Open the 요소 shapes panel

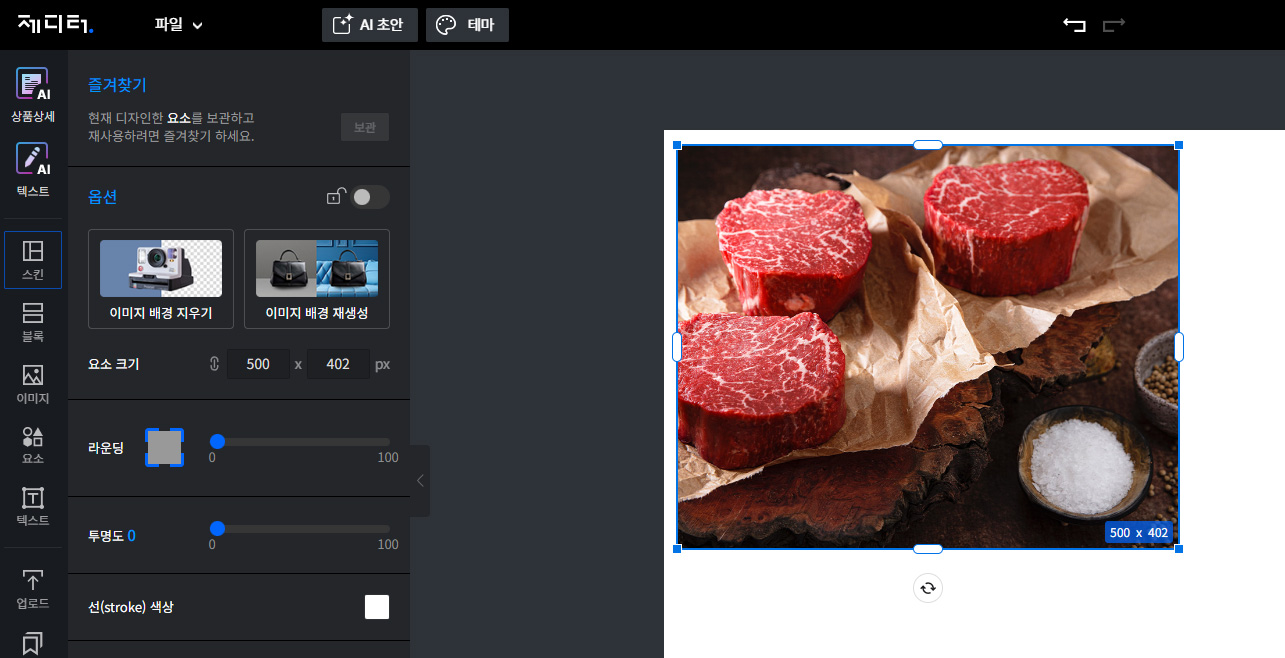pos(32,445)
